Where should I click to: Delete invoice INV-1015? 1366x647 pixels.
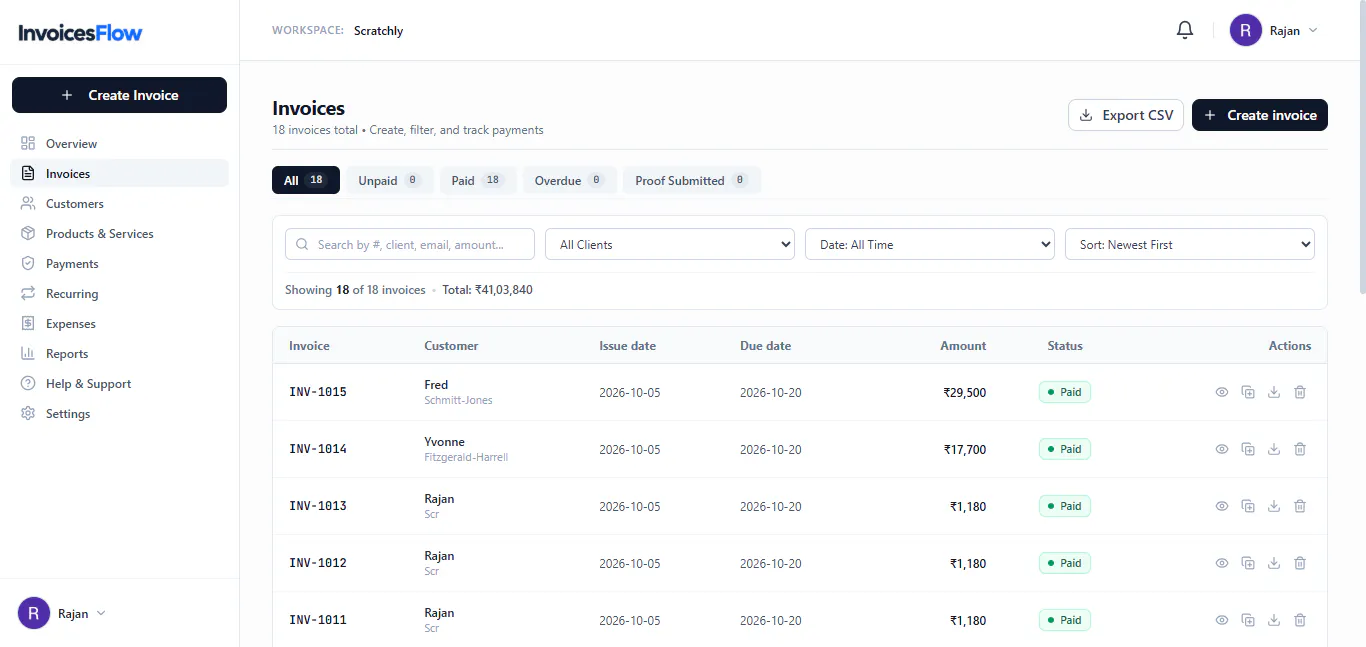[1300, 392]
